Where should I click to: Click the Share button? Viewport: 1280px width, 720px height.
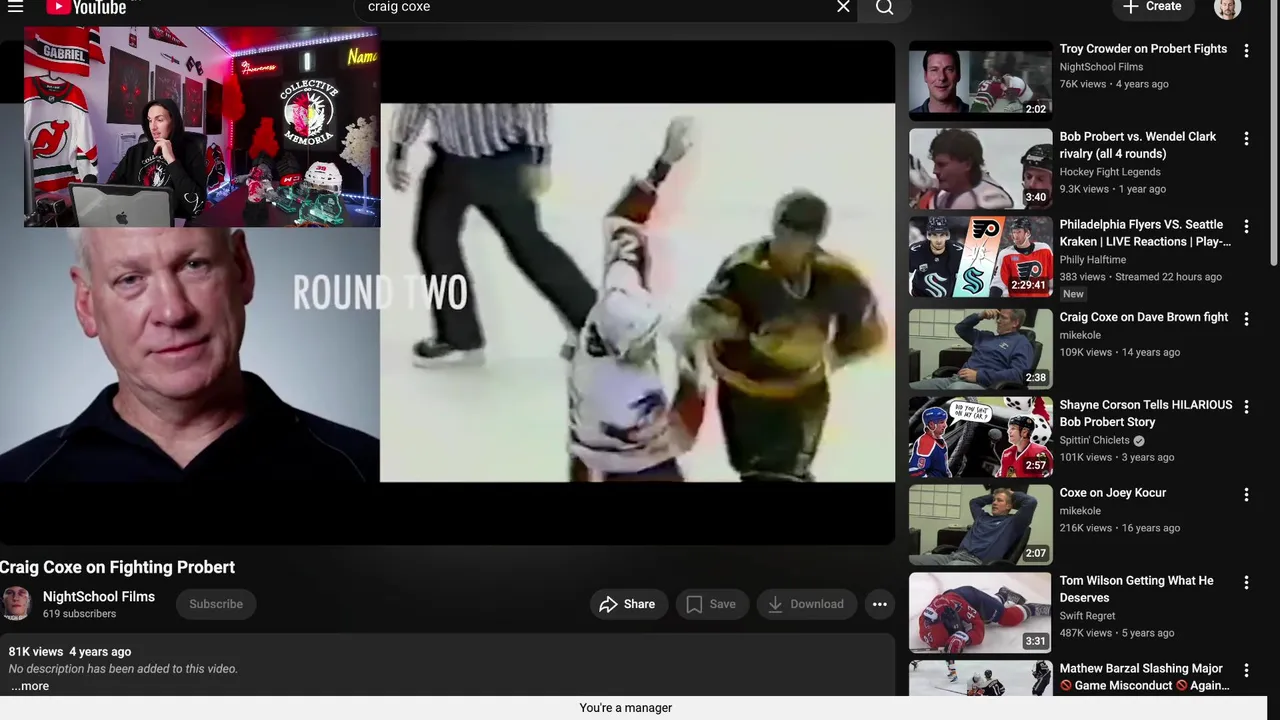[628, 604]
